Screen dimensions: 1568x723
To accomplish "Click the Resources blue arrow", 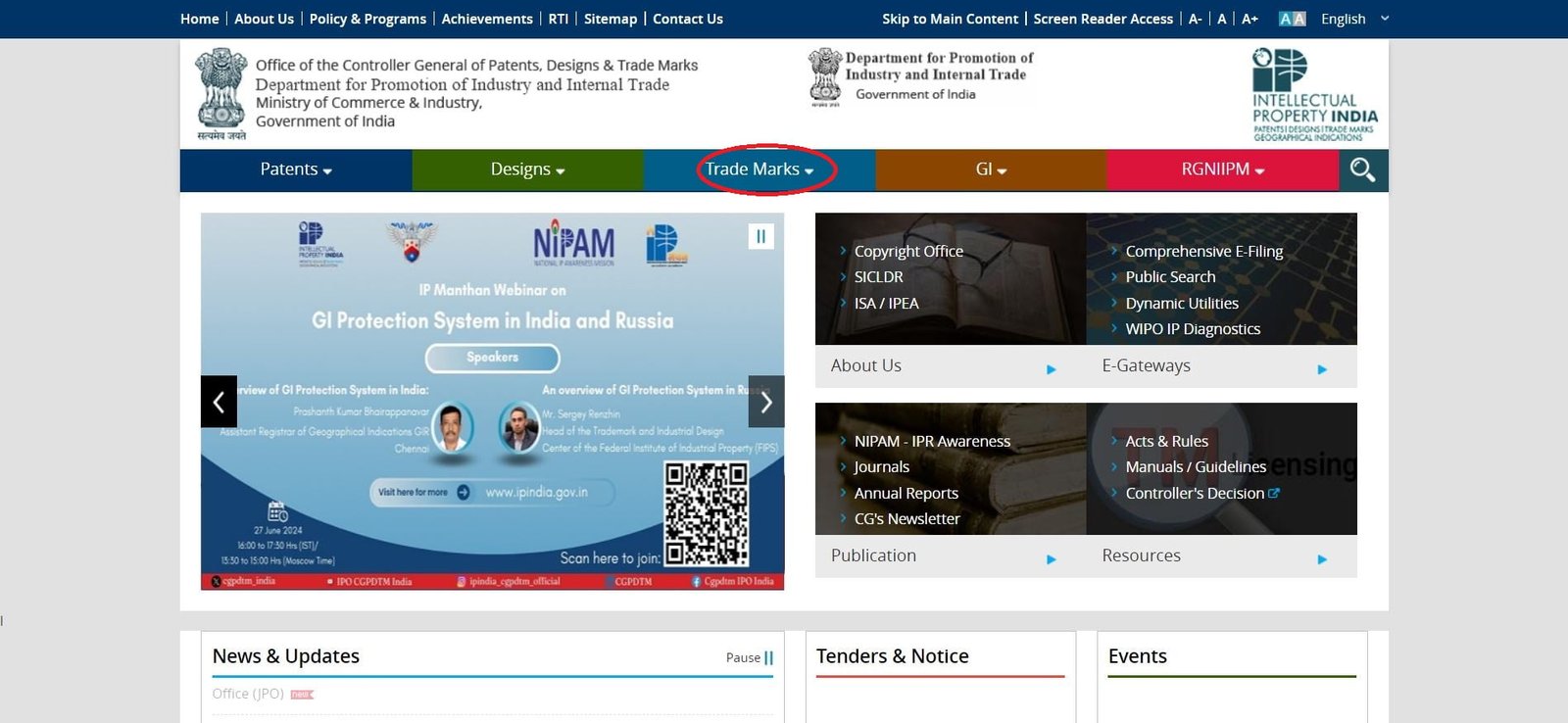I will coord(1322,559).
